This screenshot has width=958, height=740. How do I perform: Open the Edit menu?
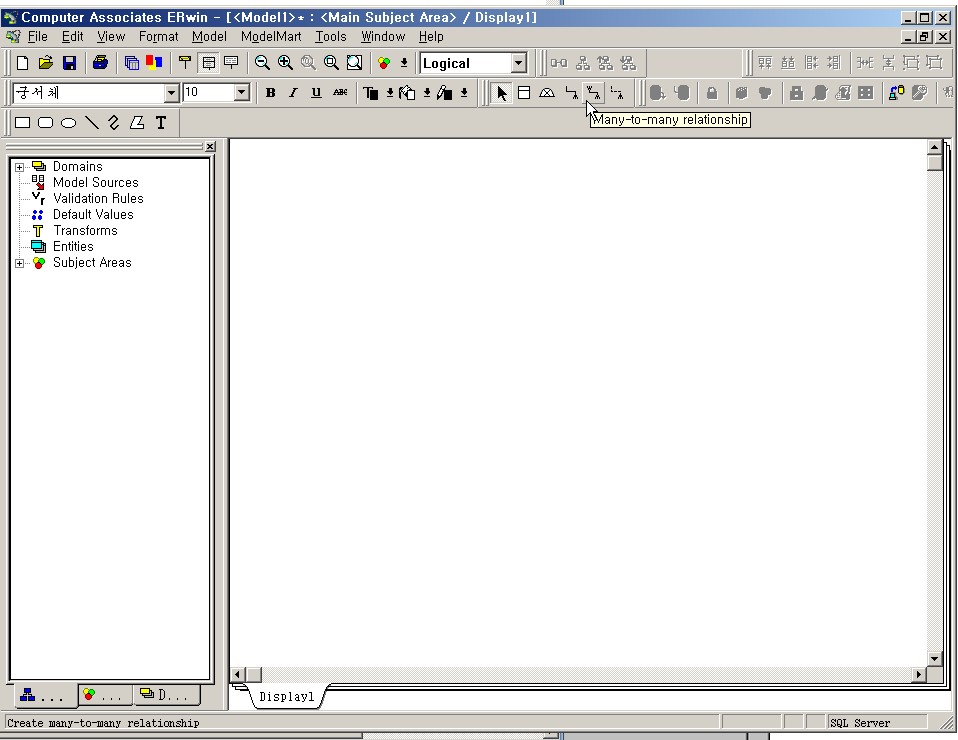(x=72, y=37)
